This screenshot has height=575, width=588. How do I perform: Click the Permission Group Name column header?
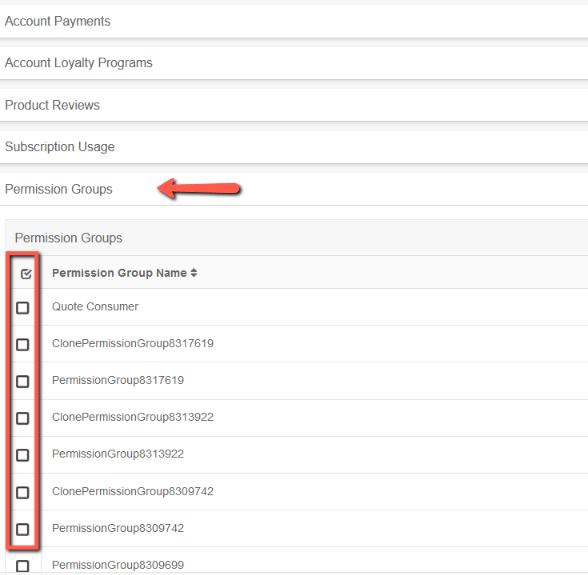119,273
